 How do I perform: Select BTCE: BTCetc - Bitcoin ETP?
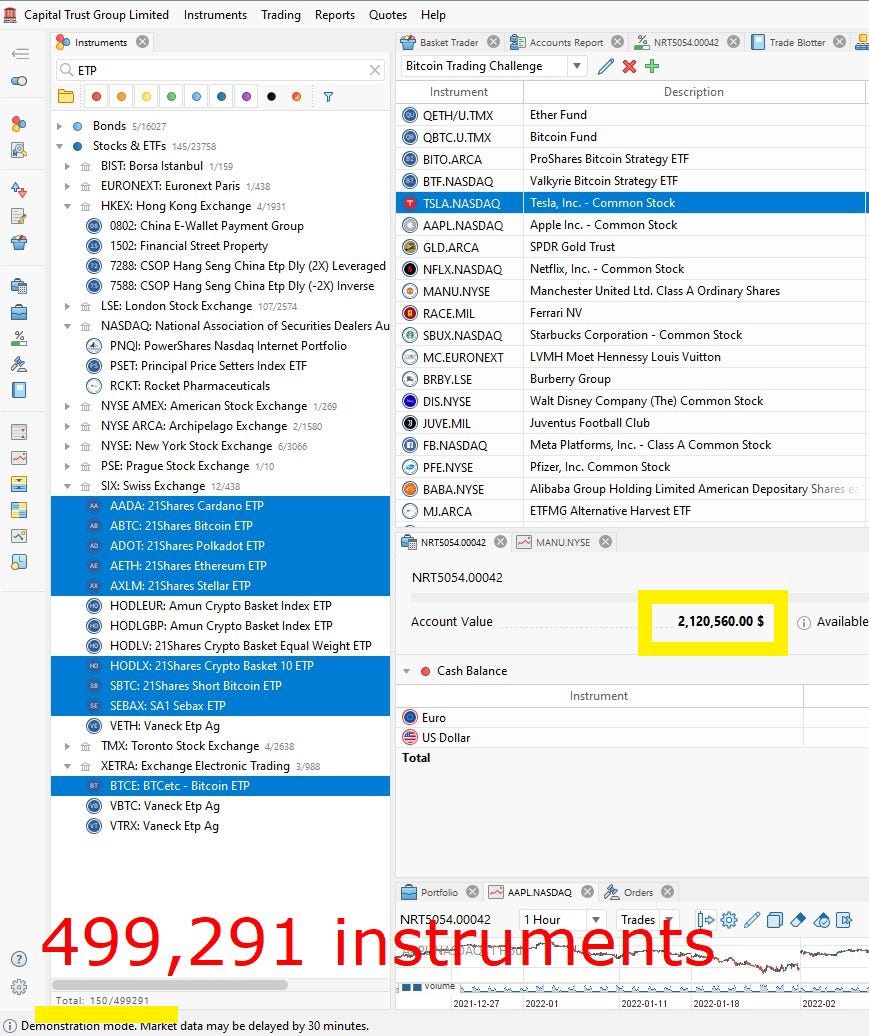[220, 786]
